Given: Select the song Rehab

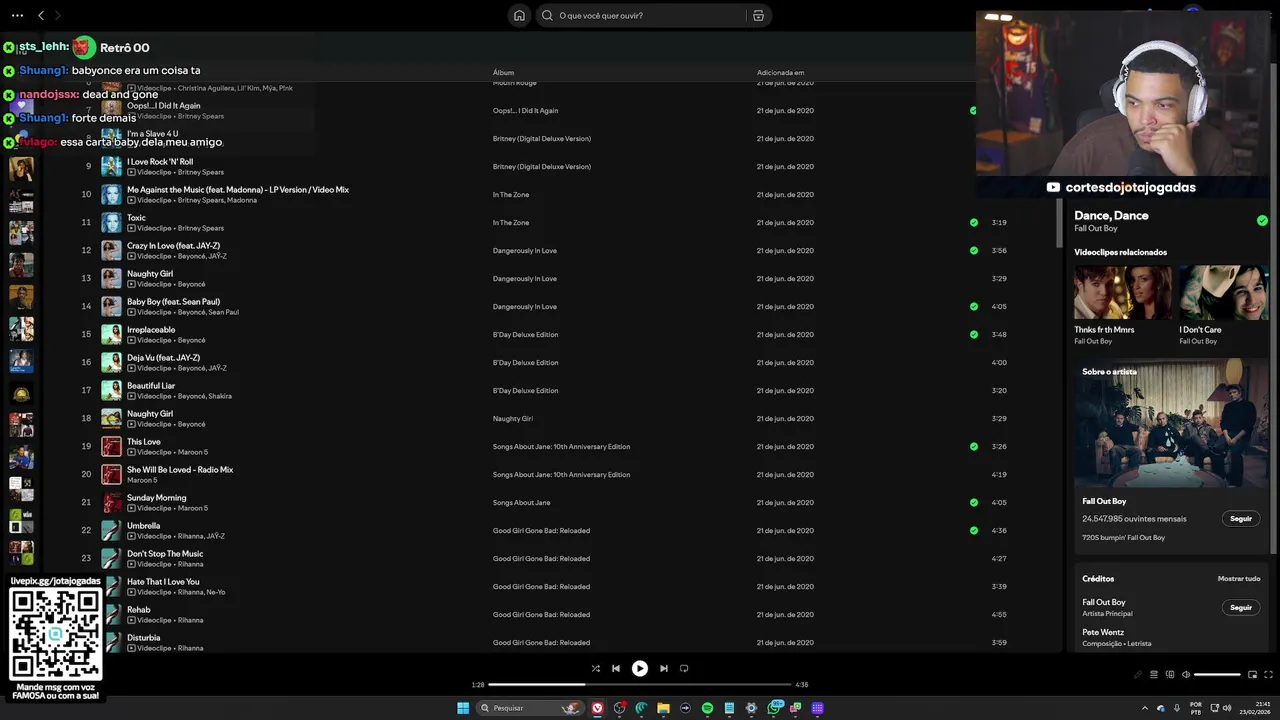Looking at the screenshot, I should pos(139,609).
